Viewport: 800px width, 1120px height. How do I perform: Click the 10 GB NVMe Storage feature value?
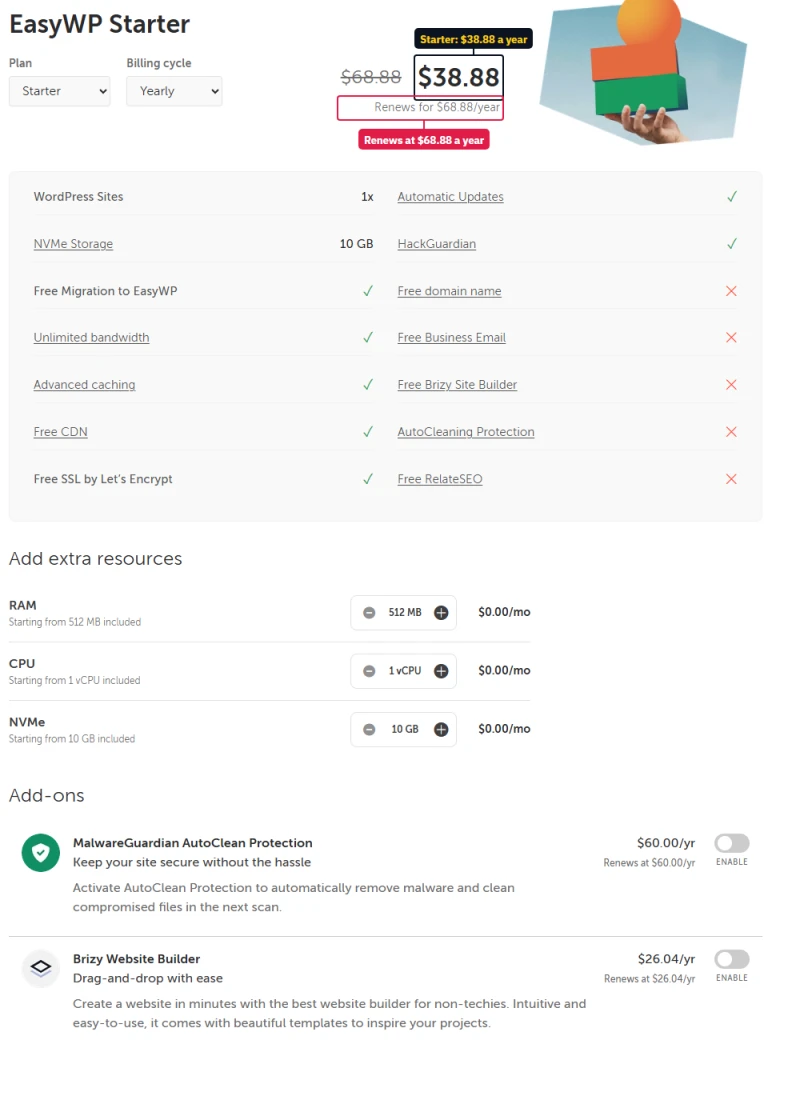point(356,244)
